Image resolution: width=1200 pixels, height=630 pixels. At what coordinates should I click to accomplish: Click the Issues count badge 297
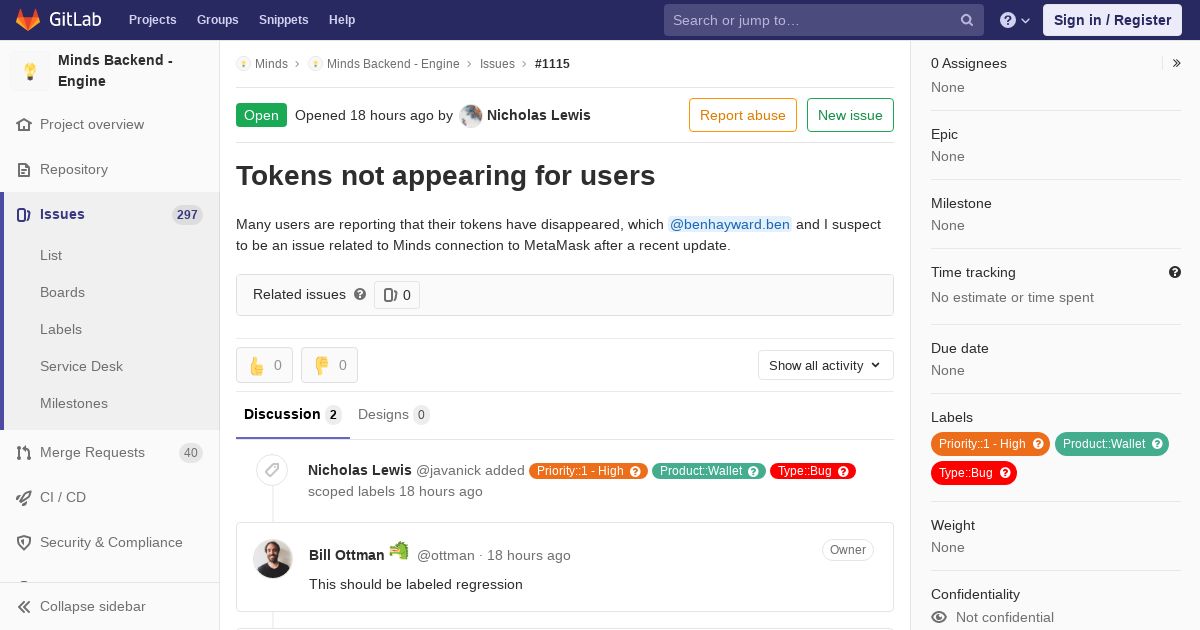coord(187,215)
